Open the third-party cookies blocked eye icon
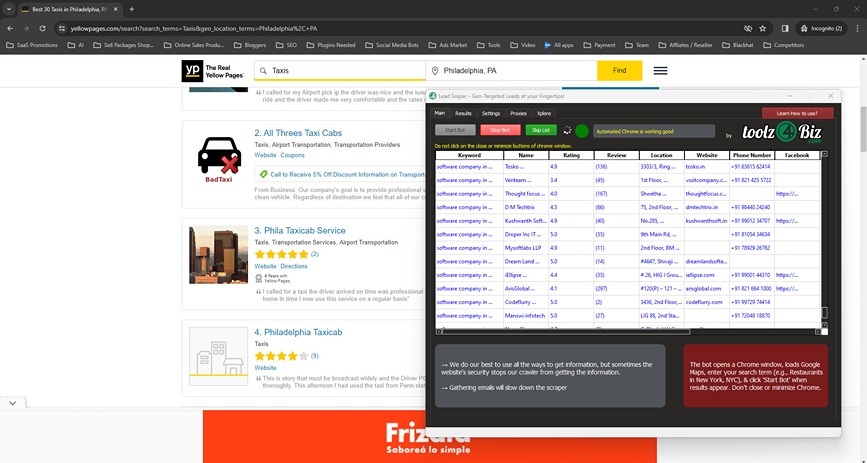867x463 pixels. pos(748,28)
